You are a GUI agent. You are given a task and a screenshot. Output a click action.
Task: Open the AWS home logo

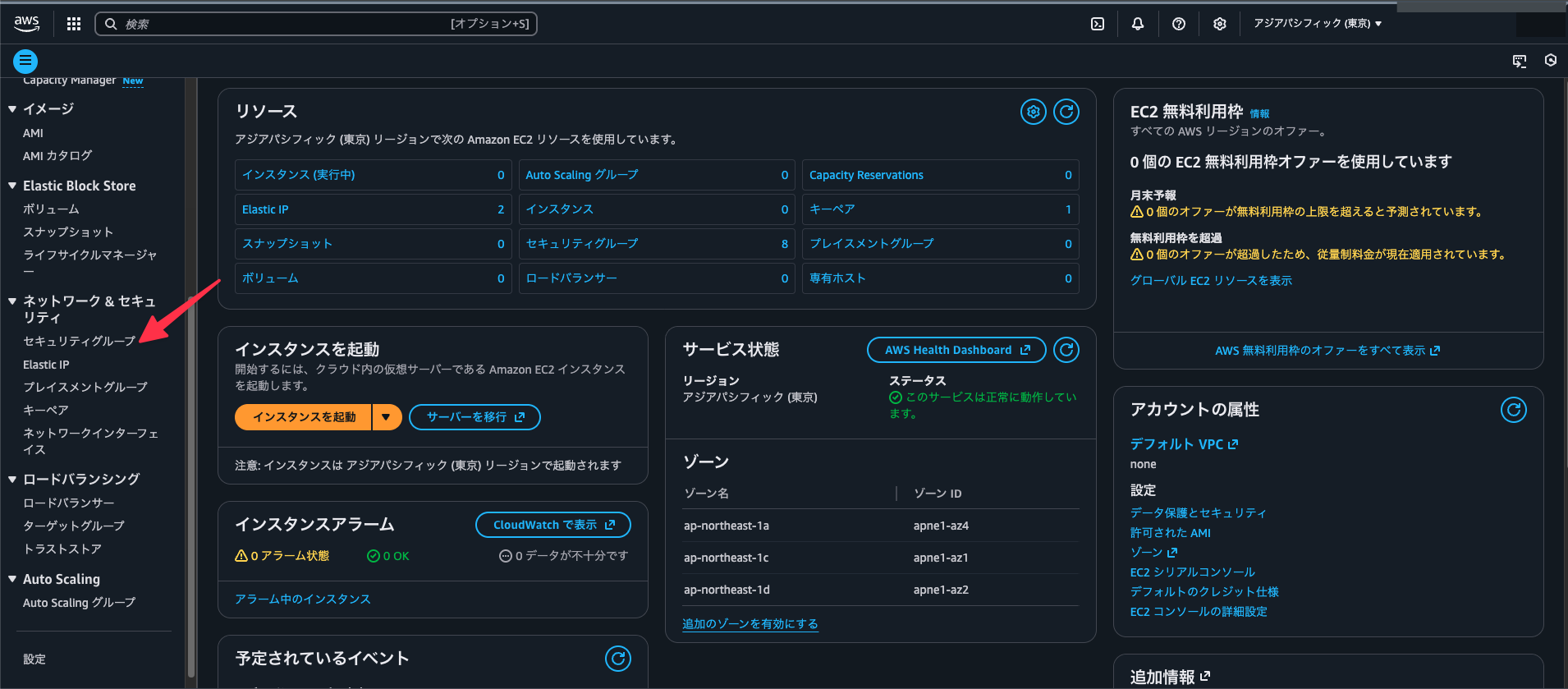point(27,24)
